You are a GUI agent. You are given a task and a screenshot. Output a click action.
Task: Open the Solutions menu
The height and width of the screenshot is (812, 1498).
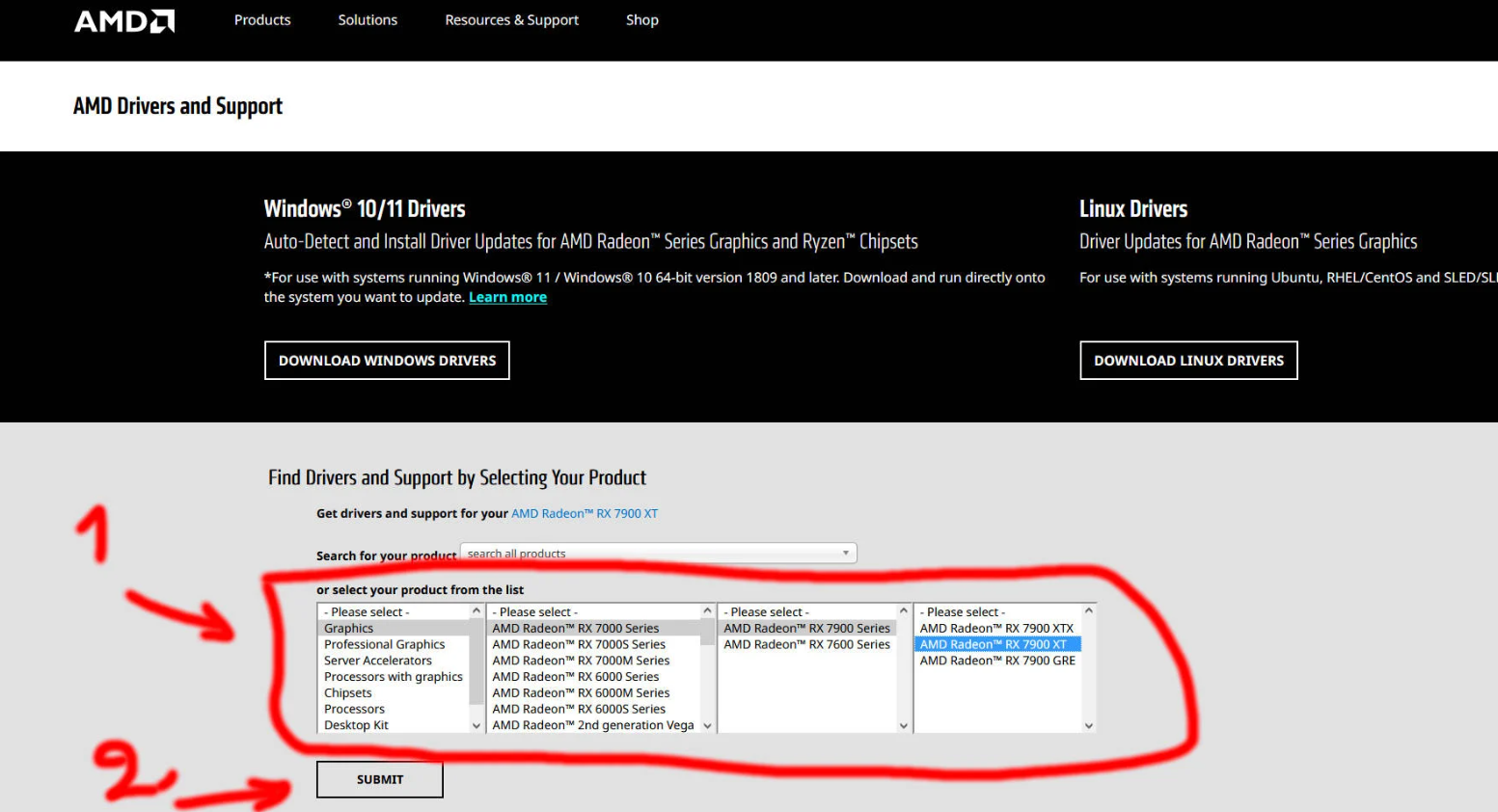click(x=368, y=20)
